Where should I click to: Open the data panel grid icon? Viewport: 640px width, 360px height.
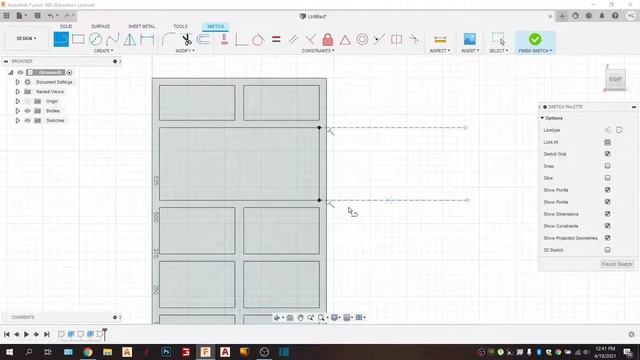7,16
